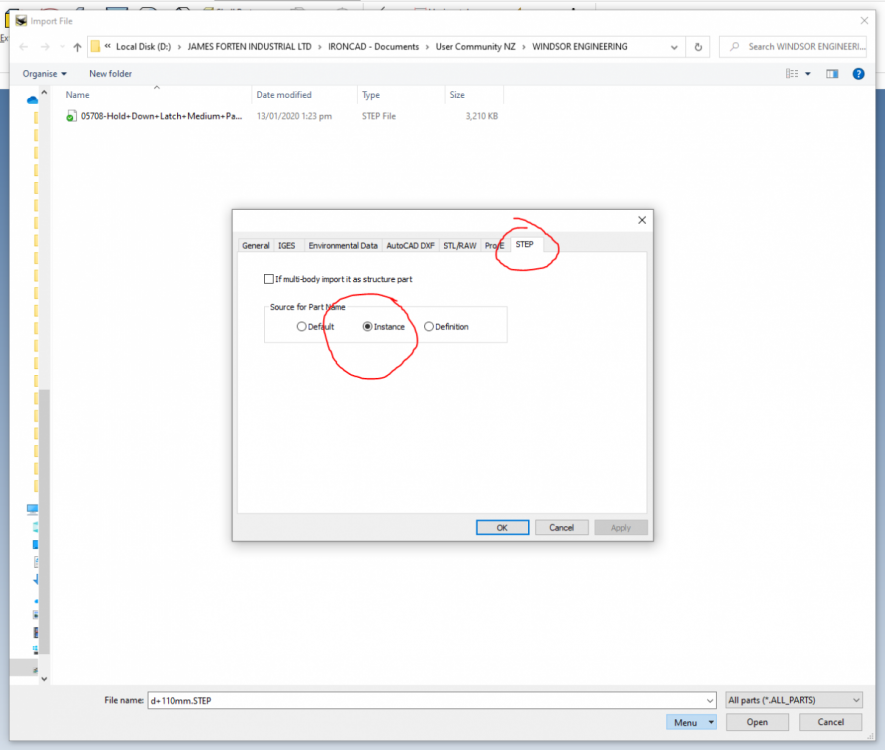Select the 05708-Hold+Down+Latch STEP file icon
The image size is (885, 750).
click(x=71, y=116)
